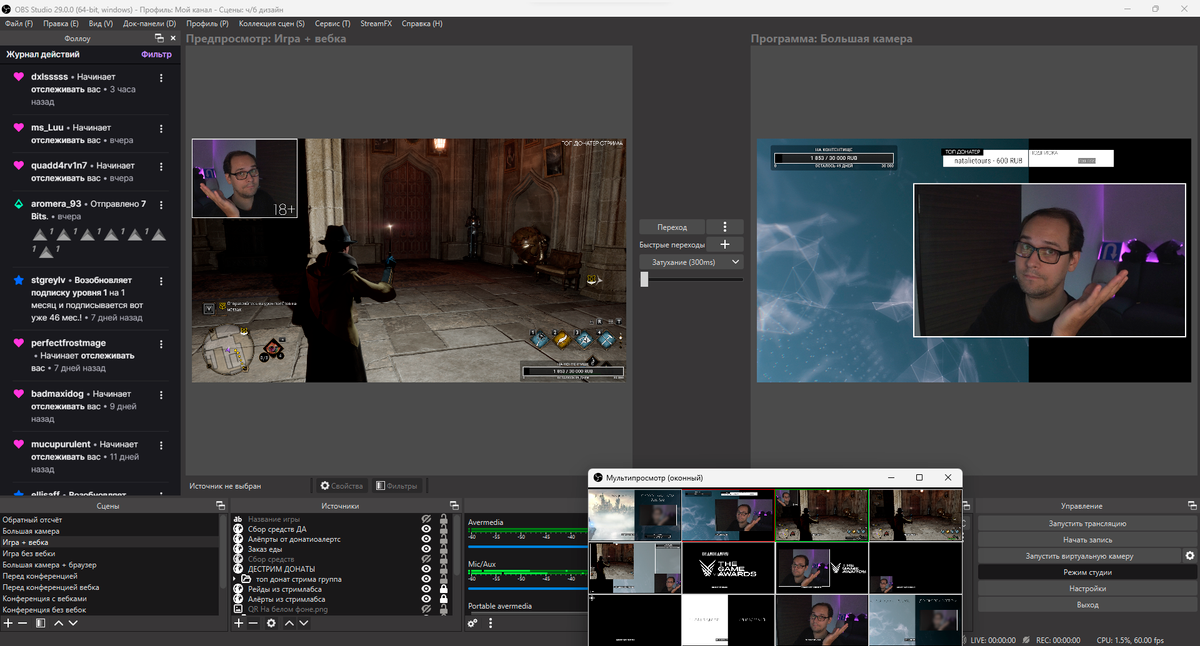The height and width of the screenshot is (646, 1200).
Task: Toggle Режим студии button
Action: click(x=1087, y=572)
